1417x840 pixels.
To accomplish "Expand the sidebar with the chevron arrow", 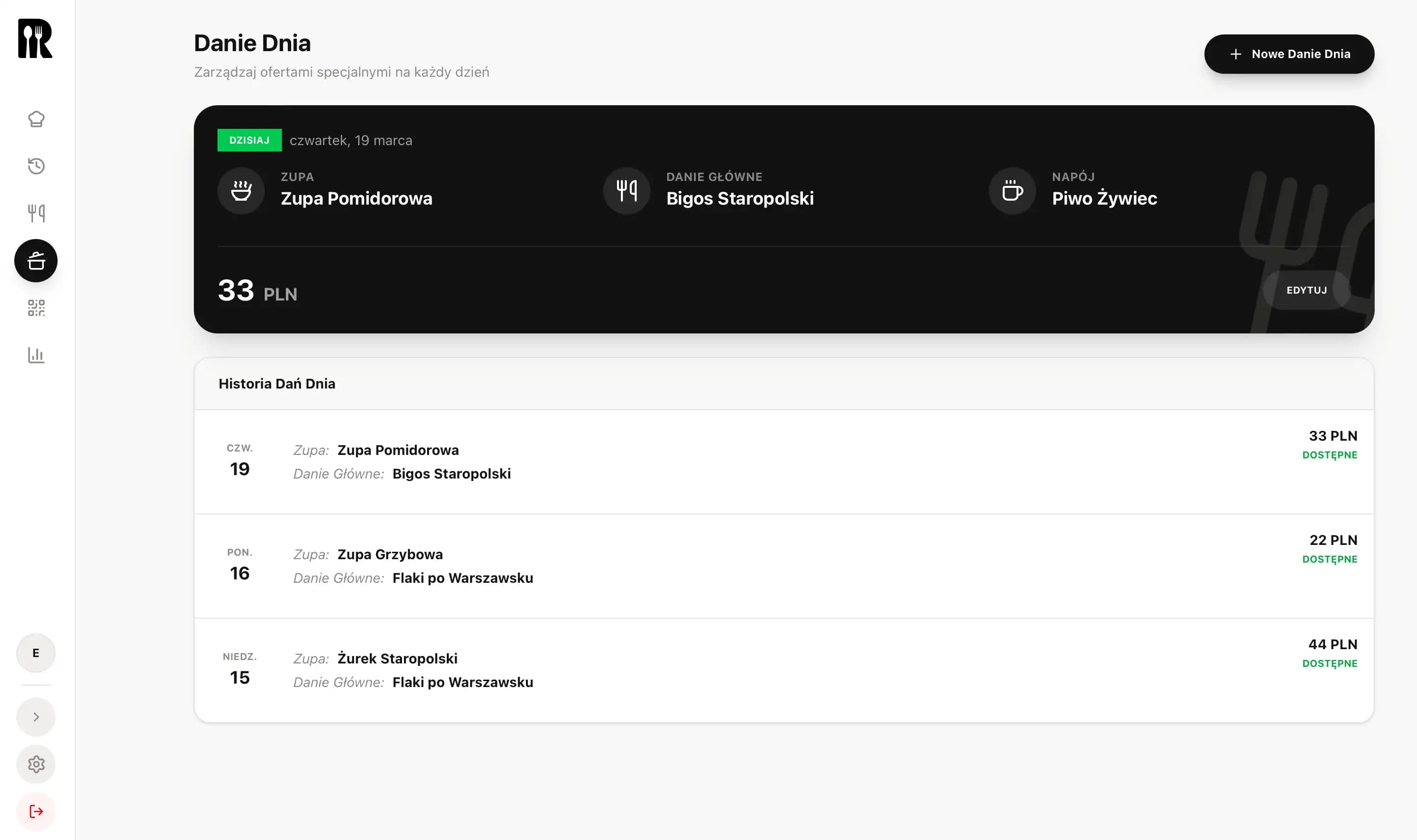I will [36, 717].
